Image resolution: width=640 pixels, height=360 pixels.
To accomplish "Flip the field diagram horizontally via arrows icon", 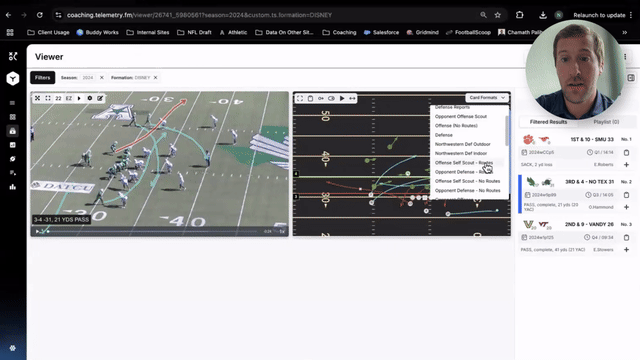I will [352, 98].
